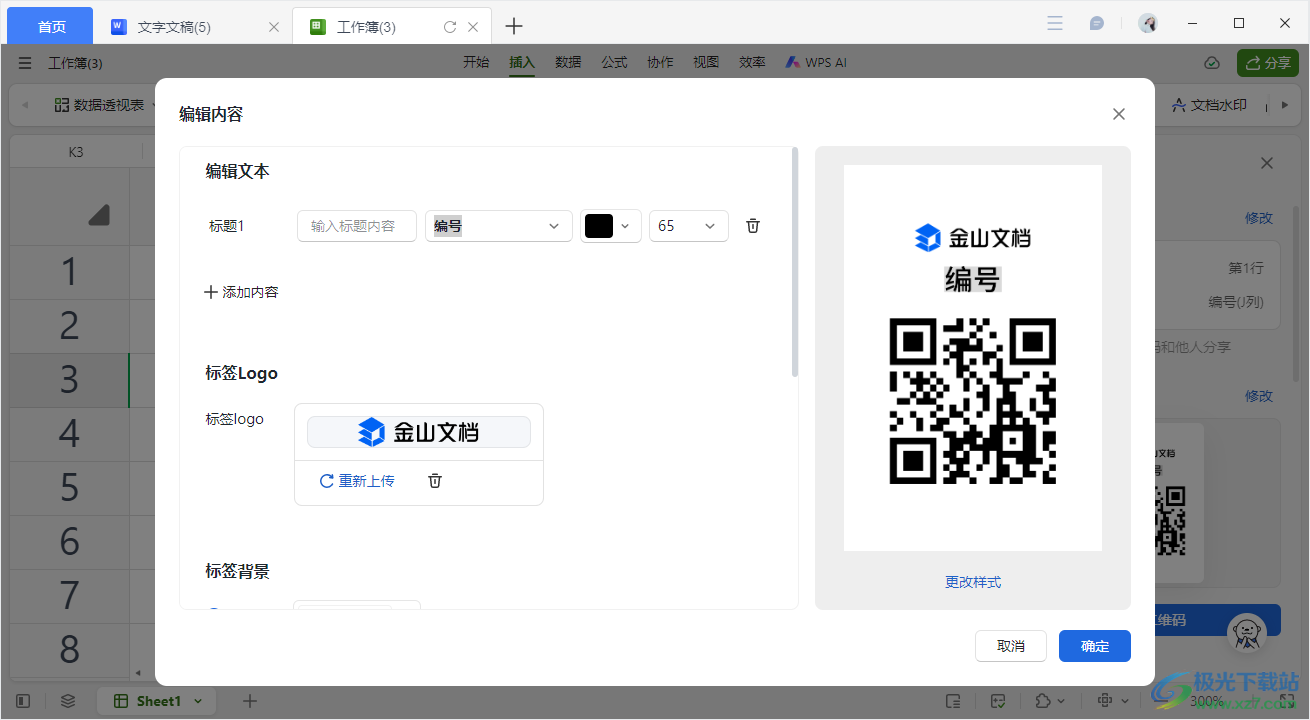This screenshot has width=1310, height=720.
Task: Click the reading layout status bar icon
Action: coord(954,701)
